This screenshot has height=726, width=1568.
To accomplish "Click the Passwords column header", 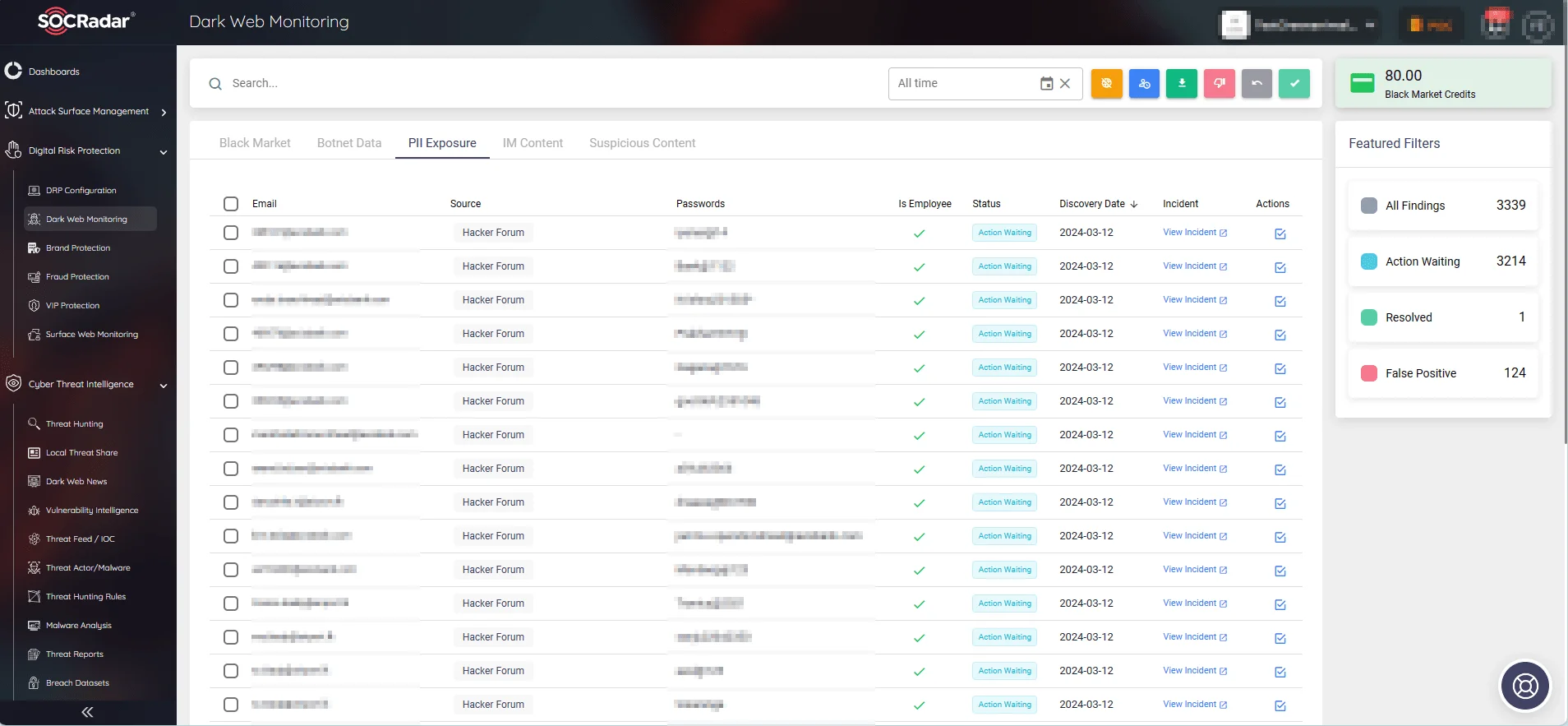I will coord(700,204).
